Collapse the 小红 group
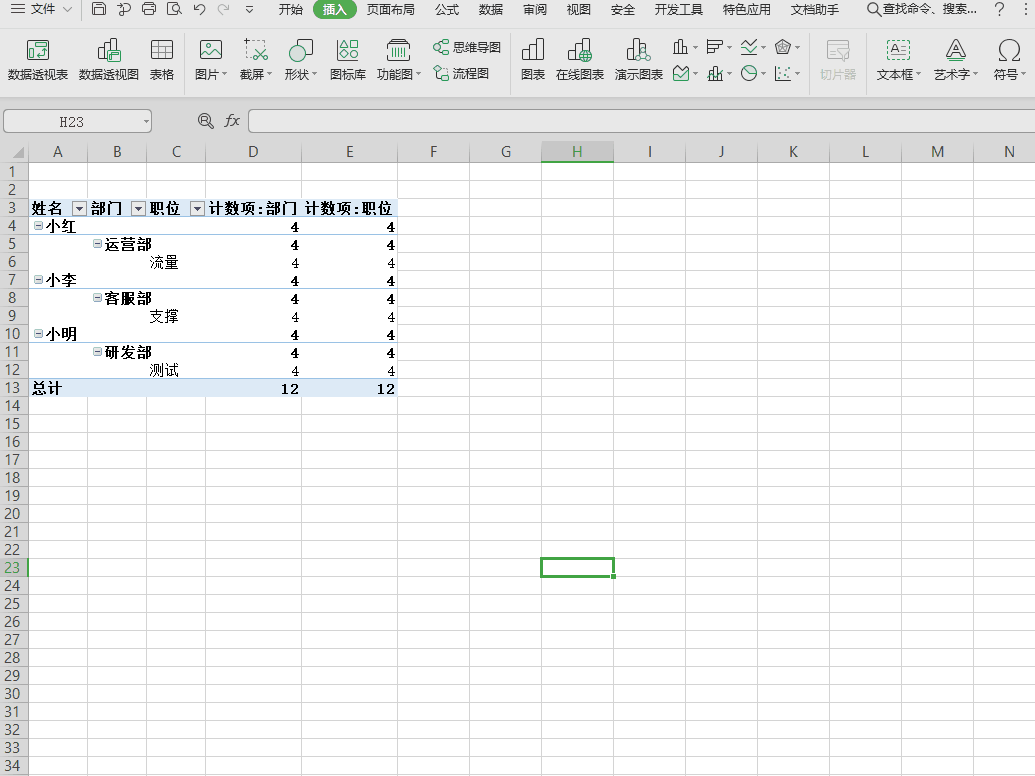Viewport: 1035px width, 776px height. click(x=38, y=226)
